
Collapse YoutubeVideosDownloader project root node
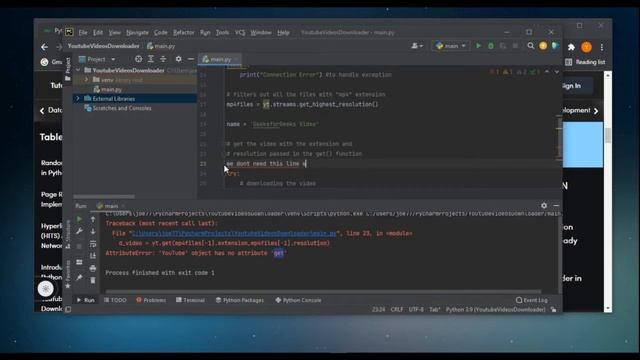coord(78,70)
